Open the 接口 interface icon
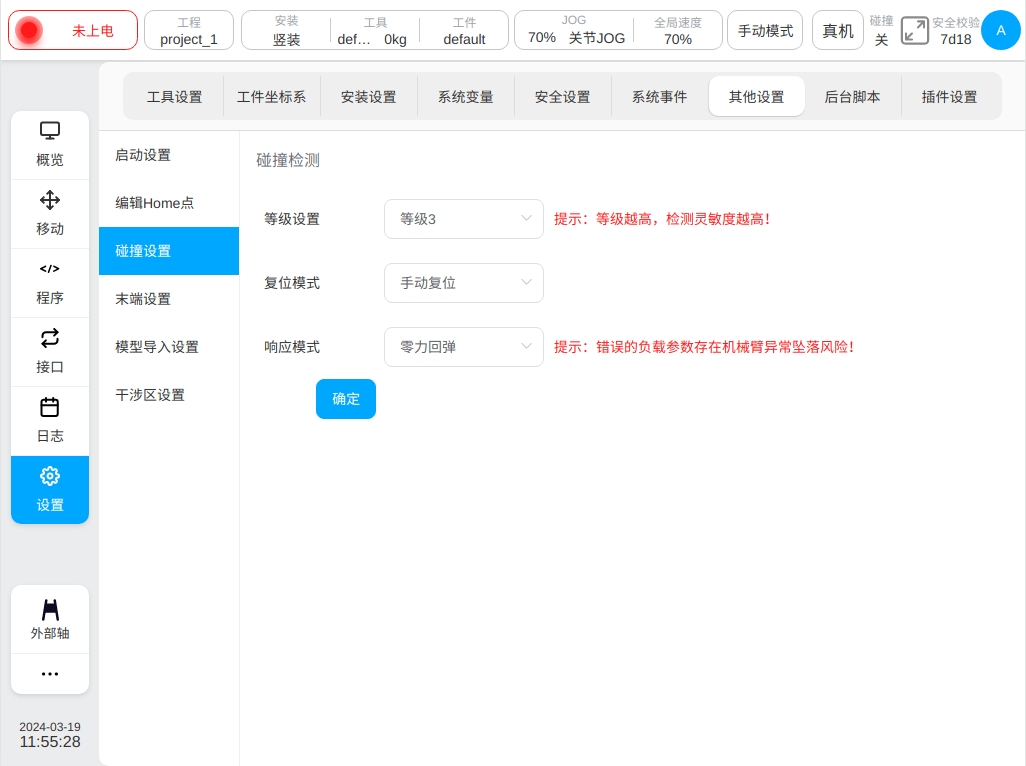The height and width of the screenshot is (766, 1026). coord(50,338)
